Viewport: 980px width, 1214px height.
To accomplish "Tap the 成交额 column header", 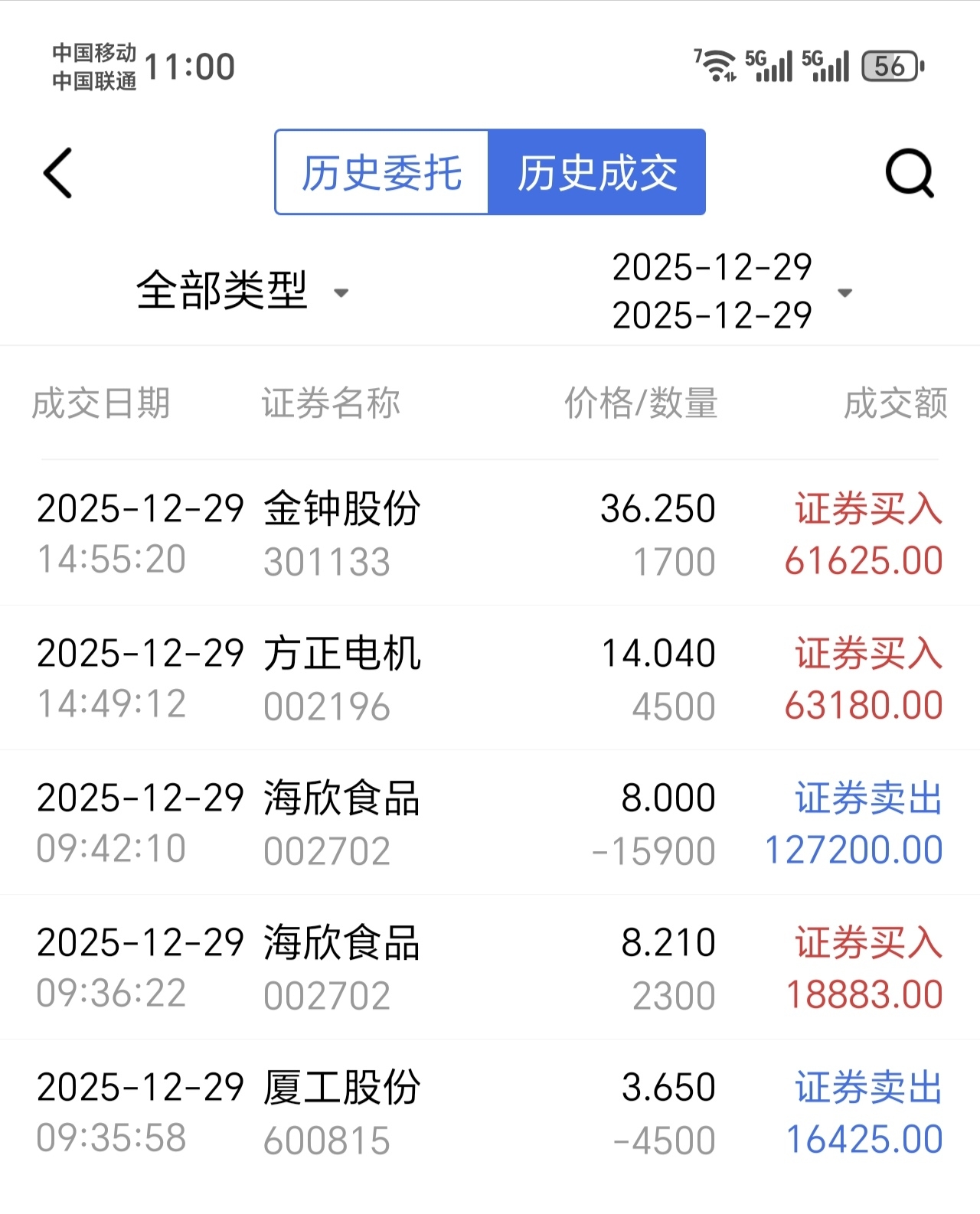I will click(x=895, y=403).
